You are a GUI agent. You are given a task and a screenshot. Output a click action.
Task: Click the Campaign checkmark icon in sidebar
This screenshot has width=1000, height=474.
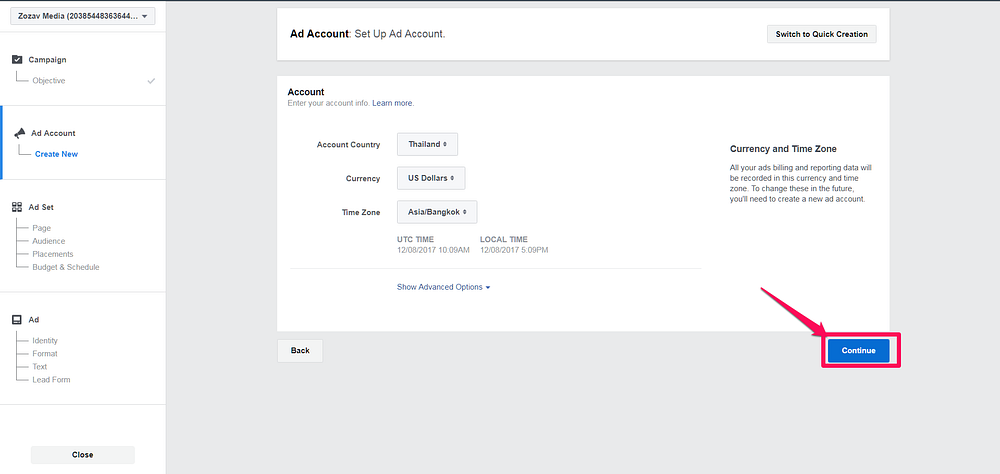[17, 59]
